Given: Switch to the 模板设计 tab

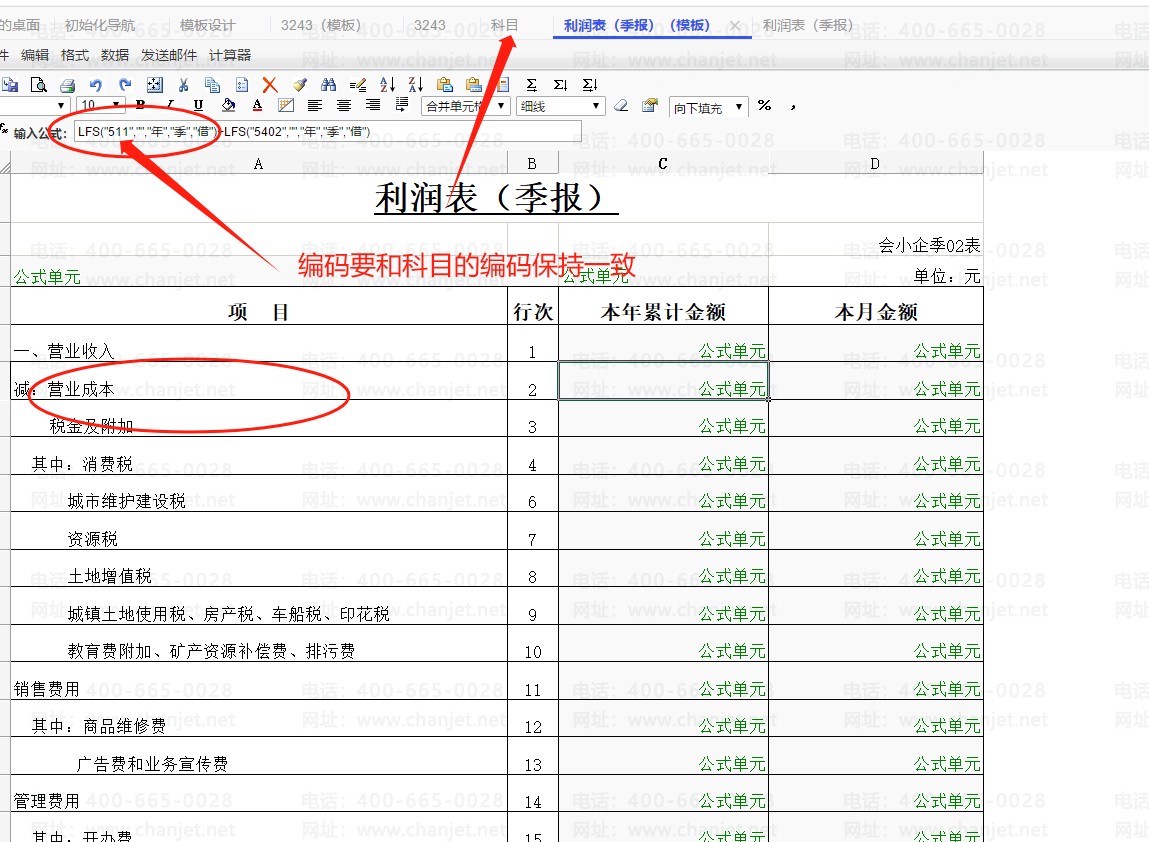Looking at the screenshot, I should coord(207,25).
